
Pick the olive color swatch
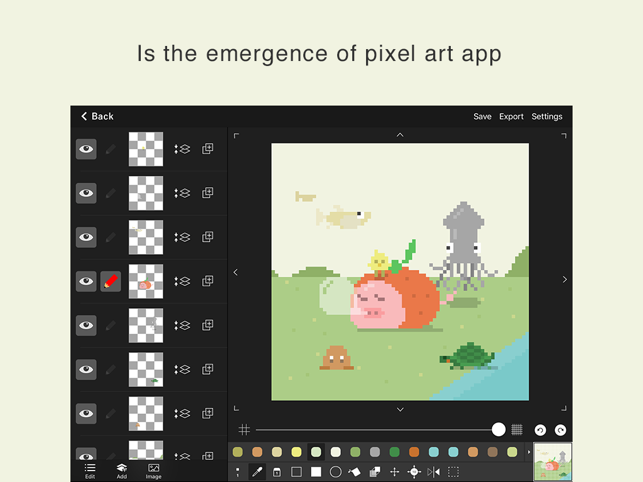coord(238,452)
